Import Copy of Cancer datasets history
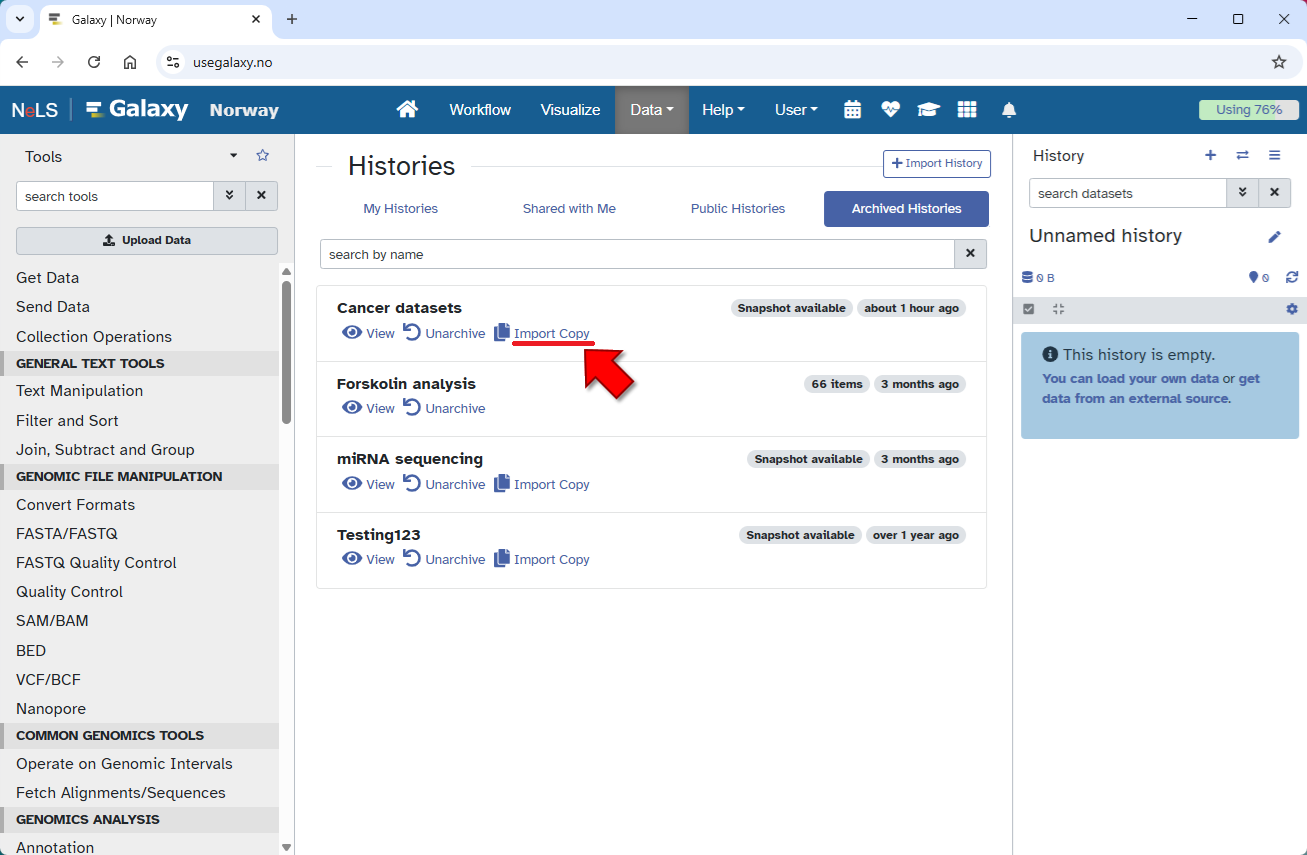This screenshot has width=1307, height=855. tap(542, 334)
